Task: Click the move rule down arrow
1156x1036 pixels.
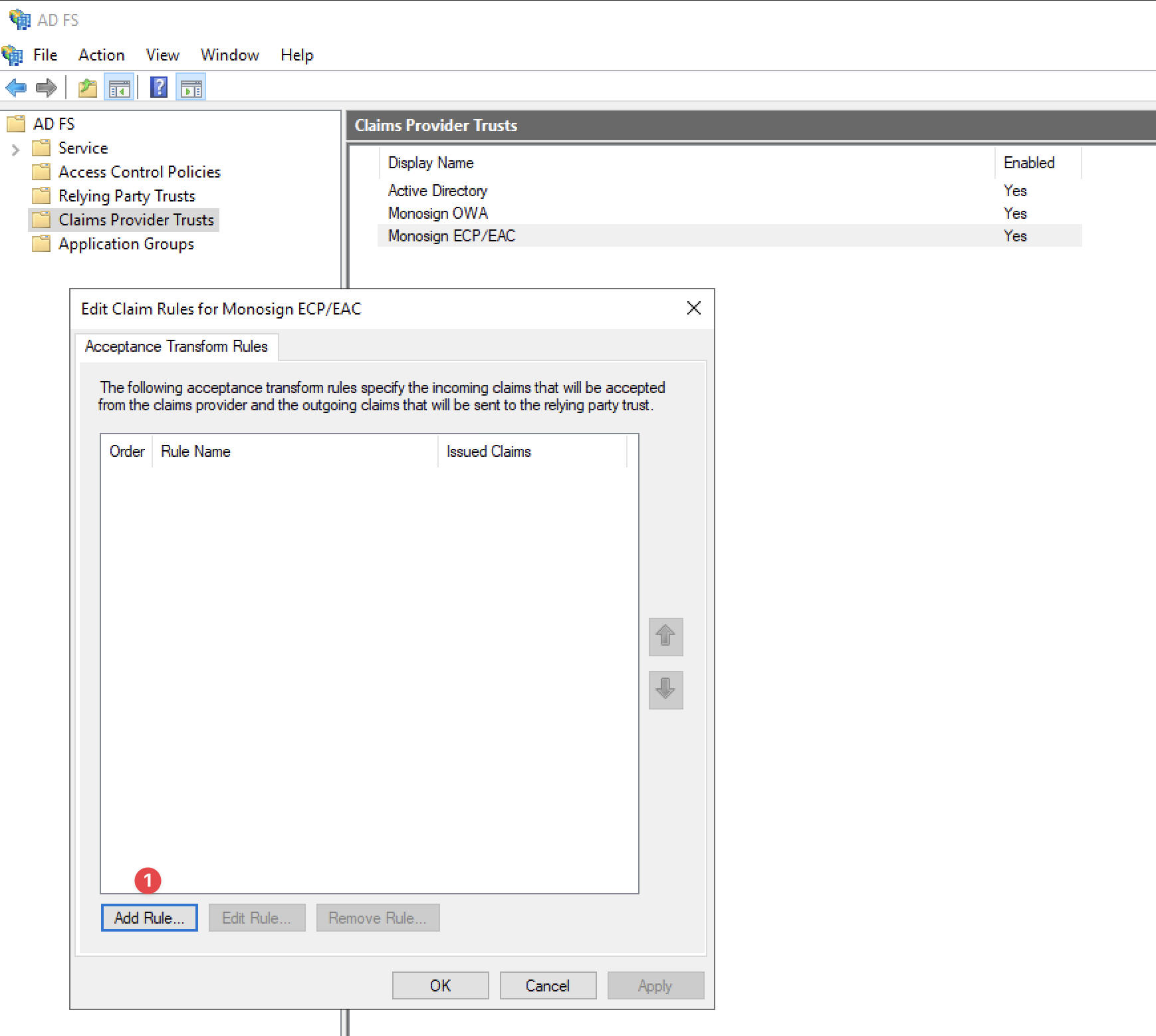Action: click(x=665, y=689)
